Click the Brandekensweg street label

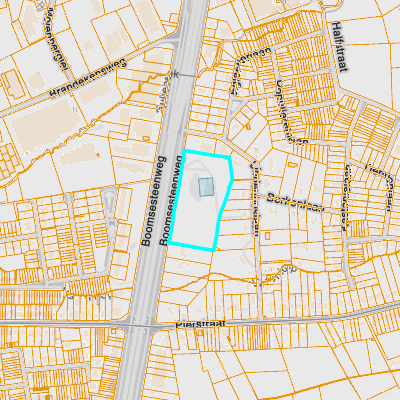[x=88, y=78]
